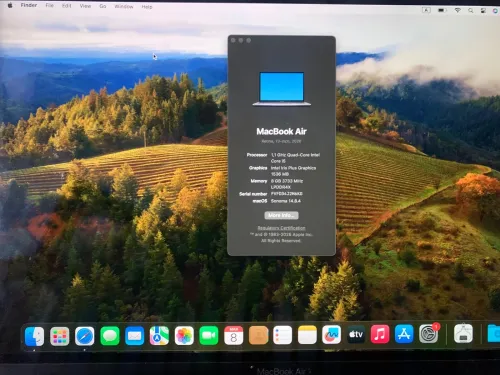Open the Apple menu

(10, 5)
